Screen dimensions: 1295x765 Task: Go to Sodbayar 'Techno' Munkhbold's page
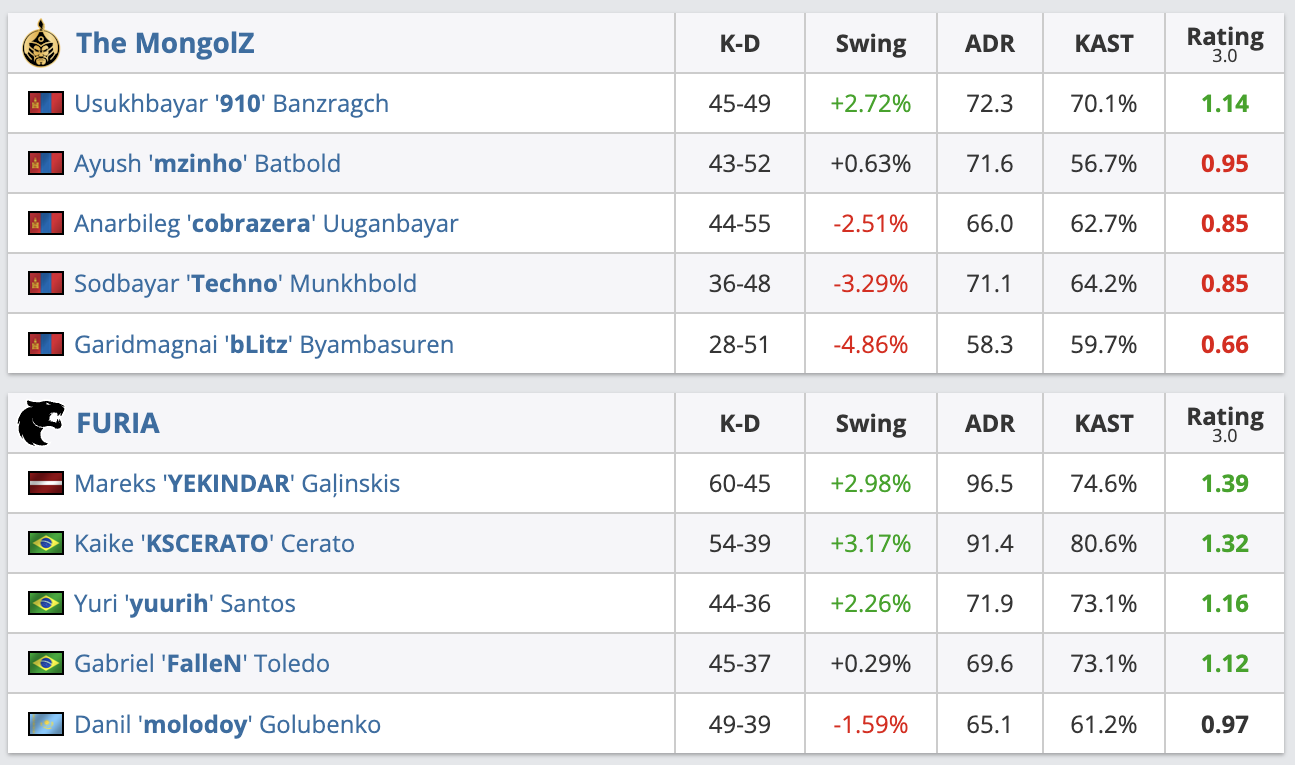[245, 283]
